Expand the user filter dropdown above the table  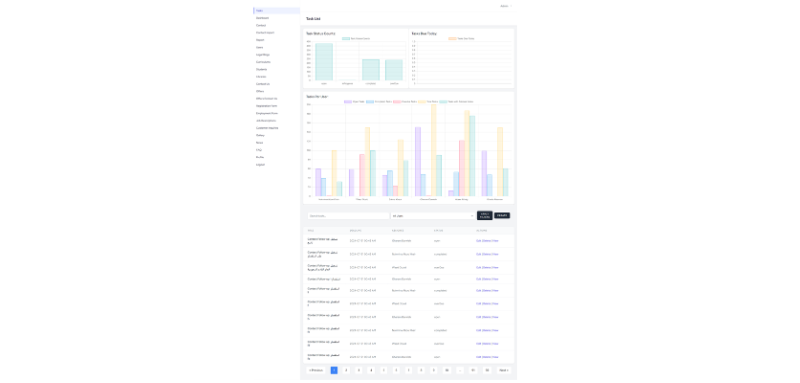433,216
